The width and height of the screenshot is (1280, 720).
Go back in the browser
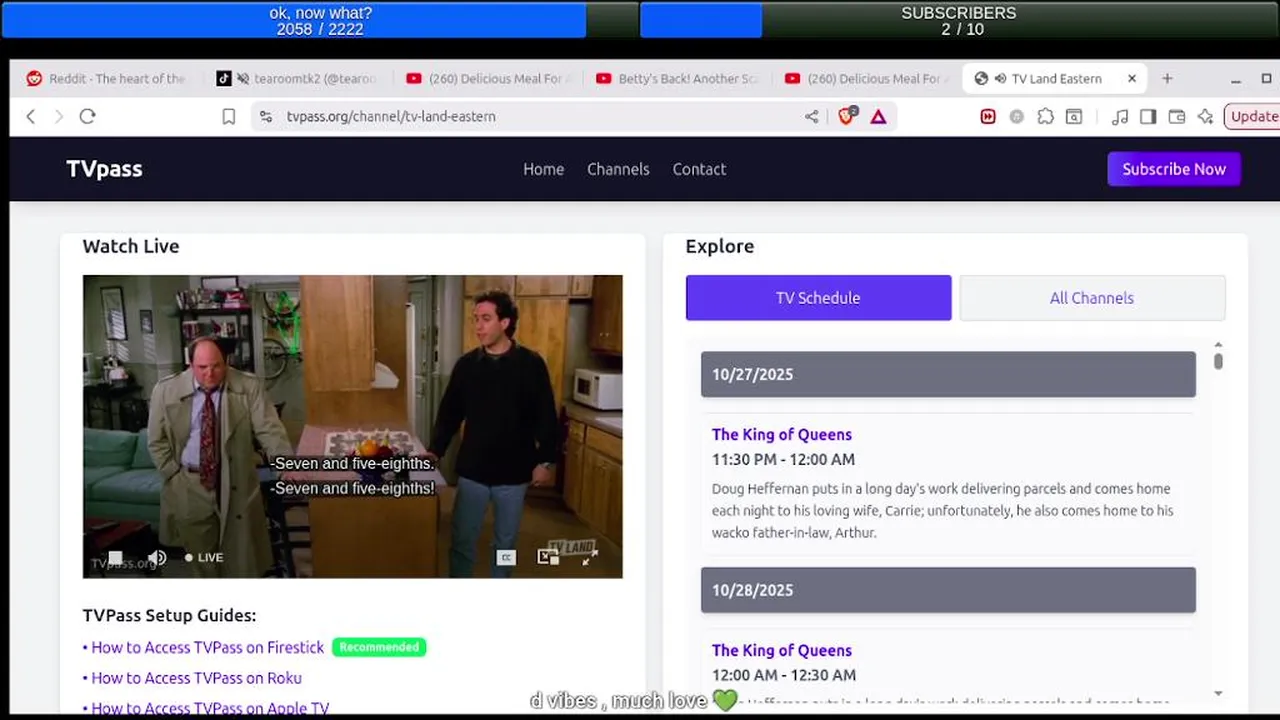click(31, 116)
